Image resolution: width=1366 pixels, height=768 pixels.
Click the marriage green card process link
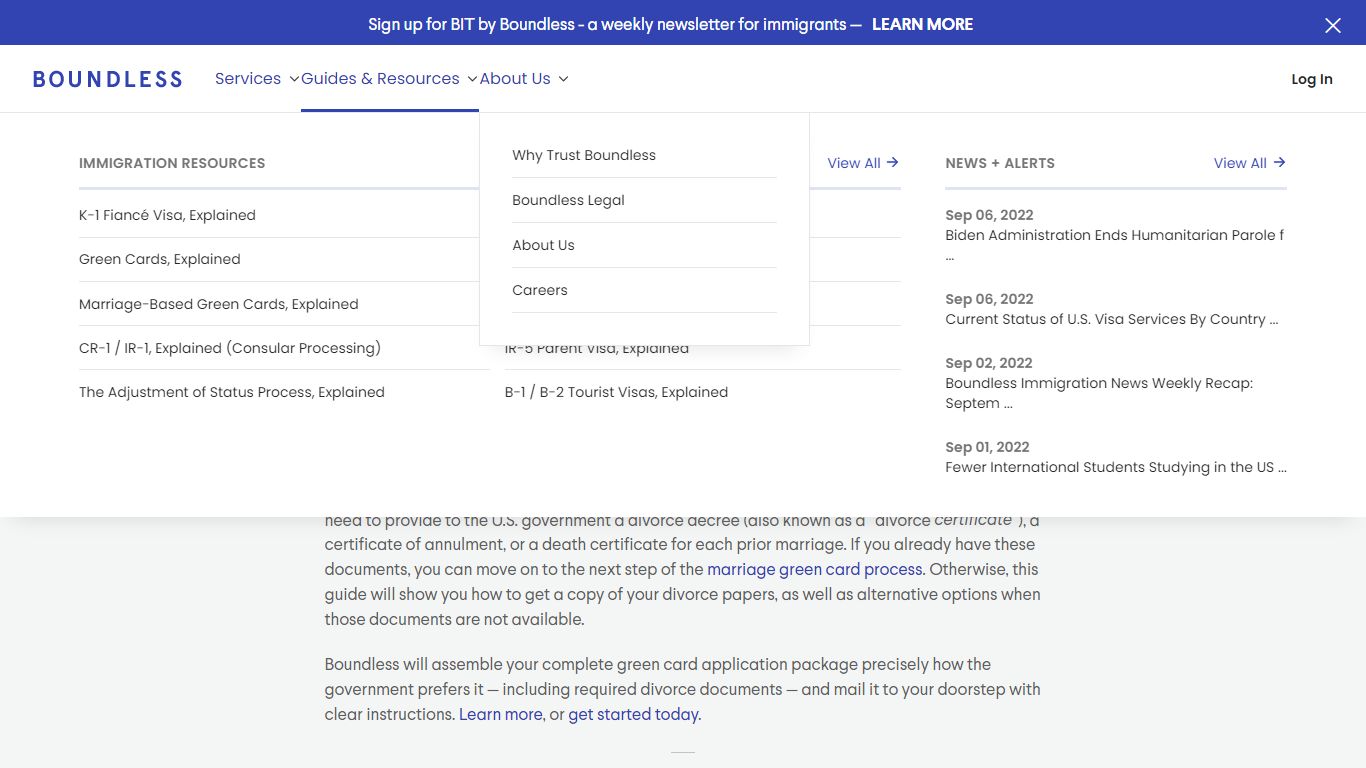tap(815, 569)
